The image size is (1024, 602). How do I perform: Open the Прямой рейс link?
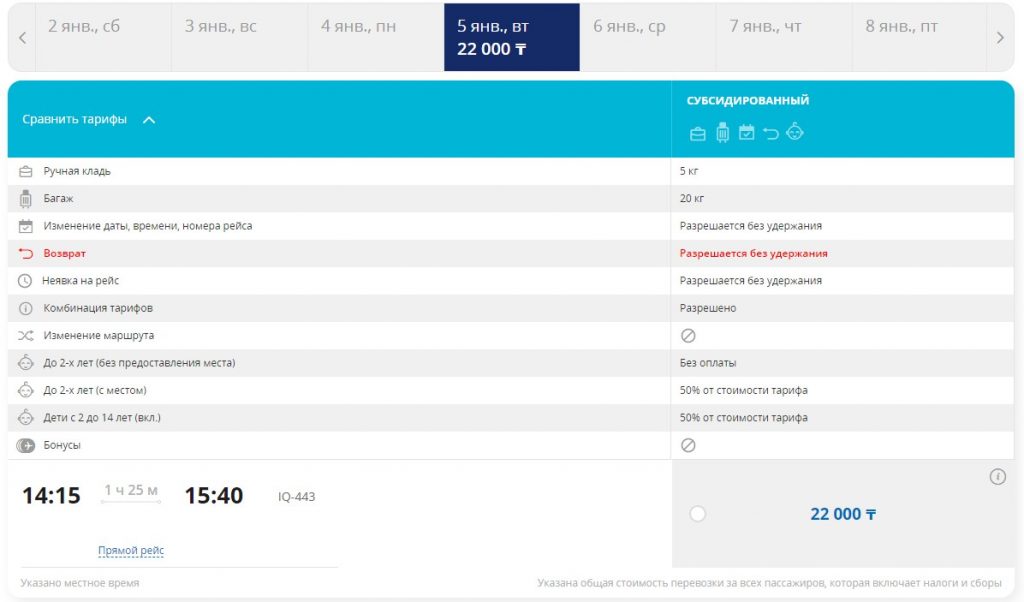click(131, 551)
